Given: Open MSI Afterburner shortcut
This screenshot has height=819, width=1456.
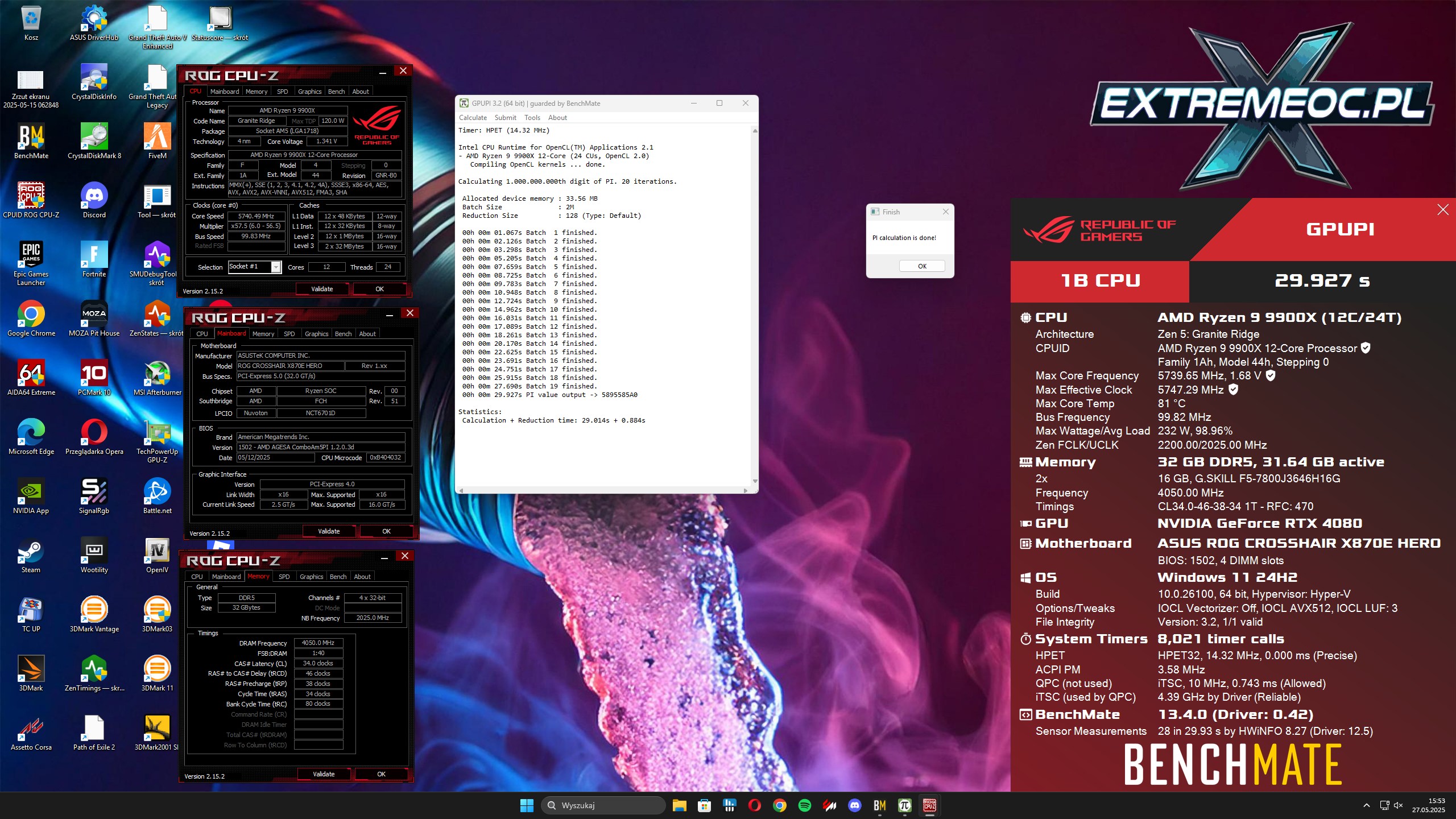Looking at the screenshot, I should coord(158,378).
